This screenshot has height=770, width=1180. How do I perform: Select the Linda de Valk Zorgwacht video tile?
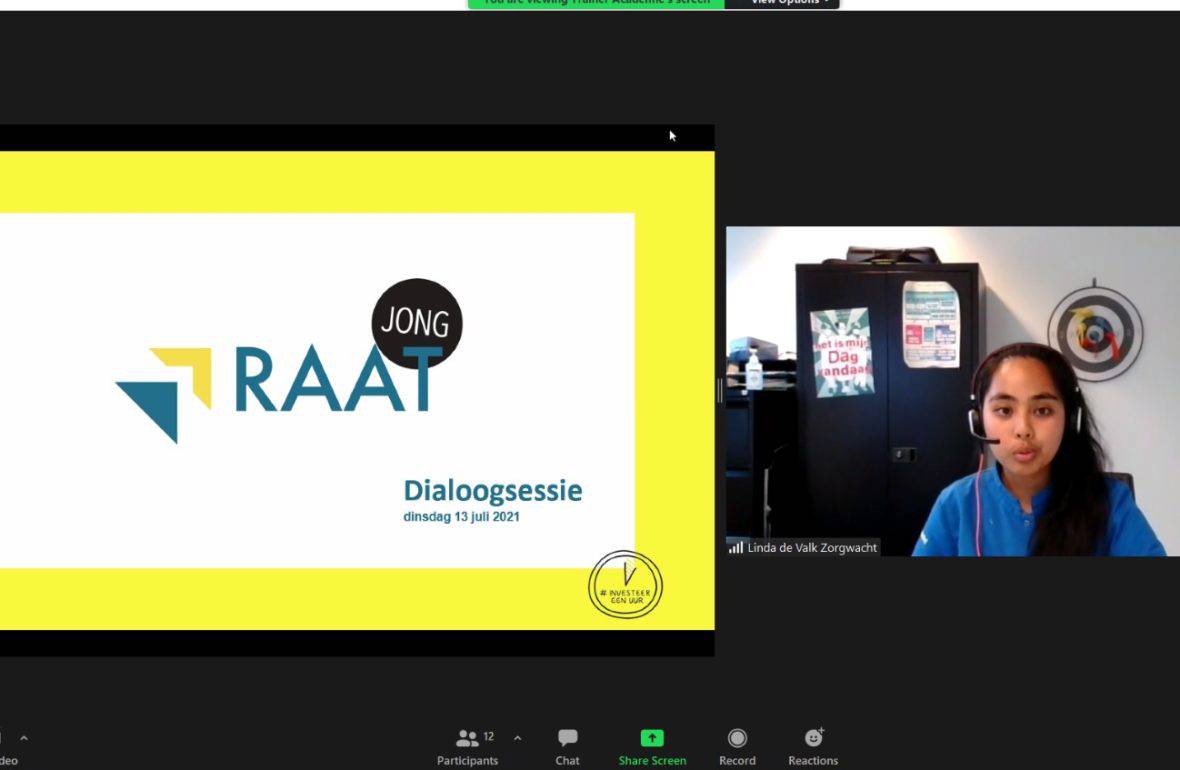(x=952, y=390)
